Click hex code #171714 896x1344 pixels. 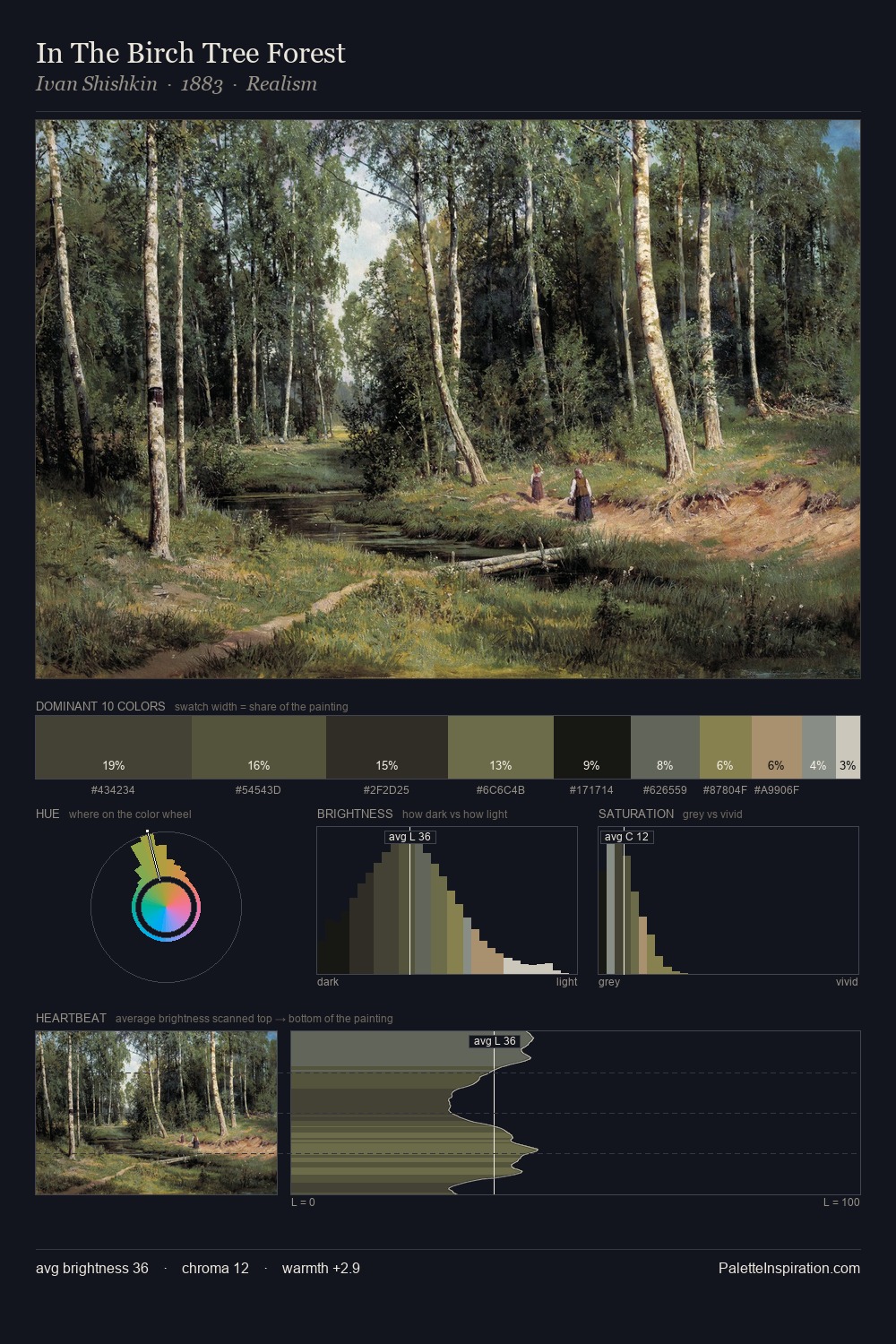point(592,790)
